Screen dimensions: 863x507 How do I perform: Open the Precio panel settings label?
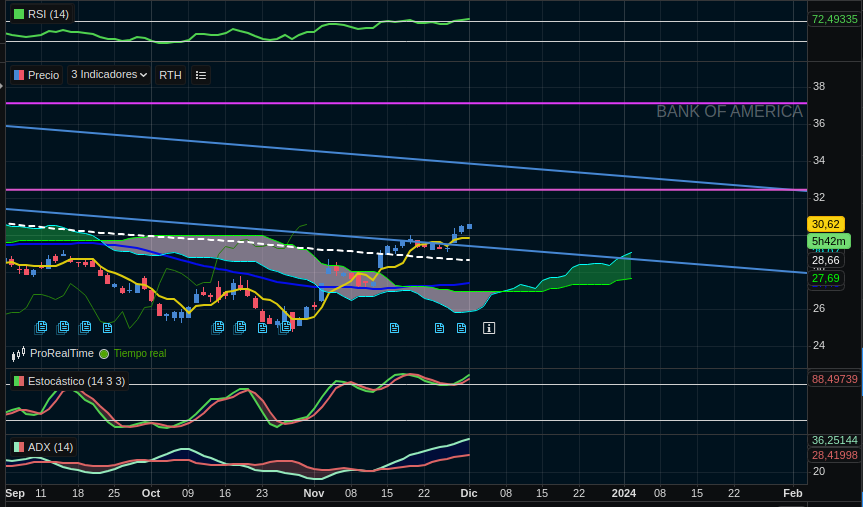(43, 75)
